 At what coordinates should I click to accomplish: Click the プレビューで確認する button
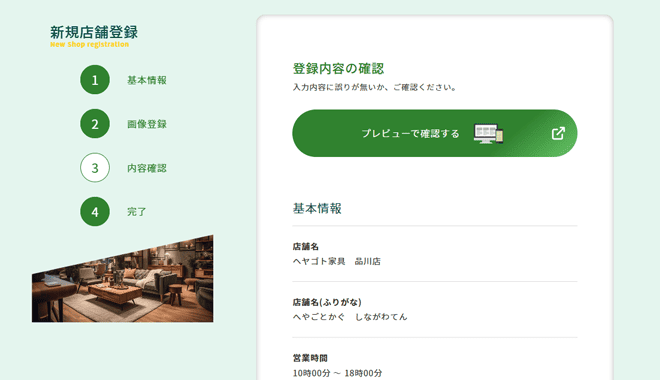pos(435,133)
